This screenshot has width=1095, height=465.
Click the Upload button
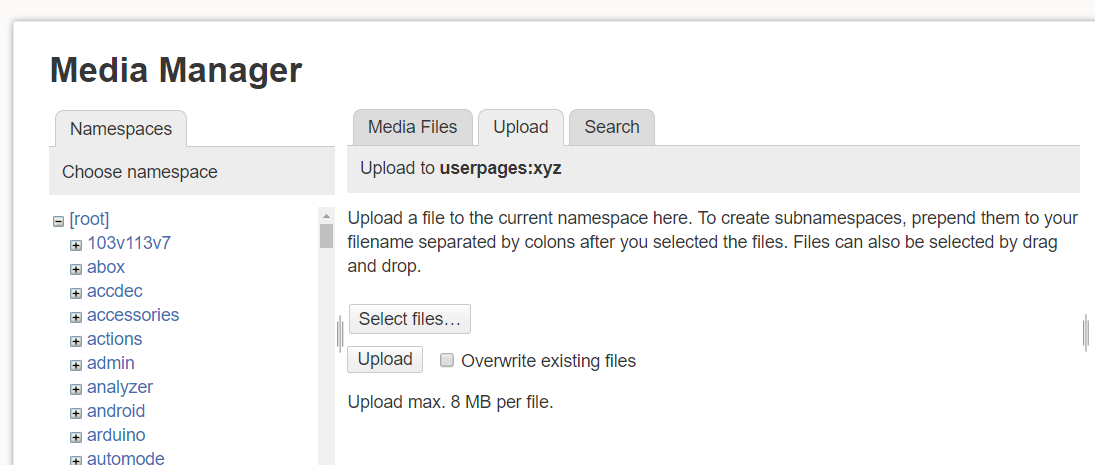(385, 360)
